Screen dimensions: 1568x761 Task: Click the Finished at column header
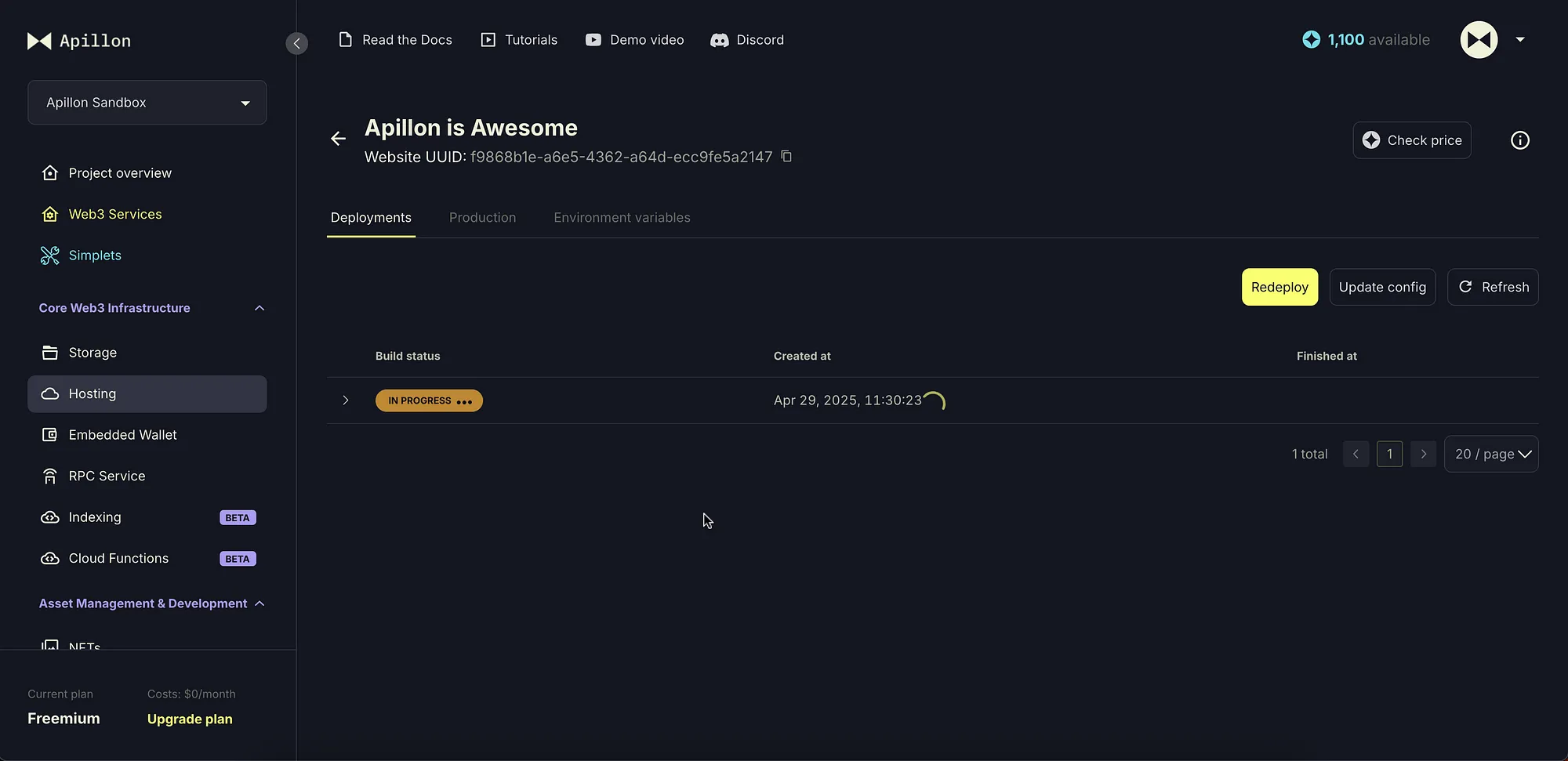[1327, 356]
